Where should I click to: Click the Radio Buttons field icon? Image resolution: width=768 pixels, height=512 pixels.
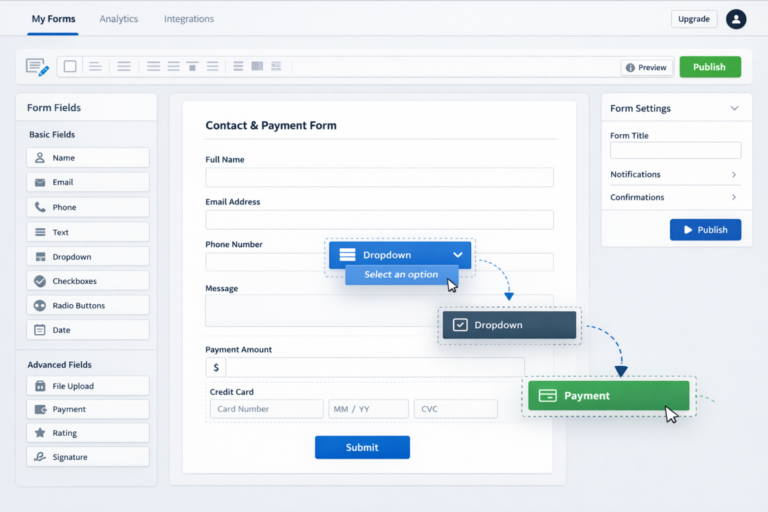[40, 306]
